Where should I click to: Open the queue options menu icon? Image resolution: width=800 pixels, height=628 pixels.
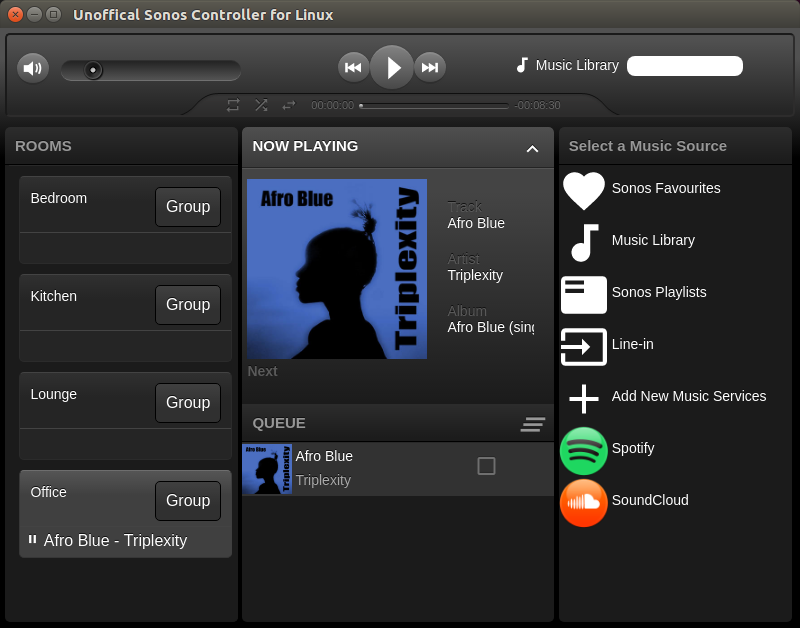tap(533, 424)
